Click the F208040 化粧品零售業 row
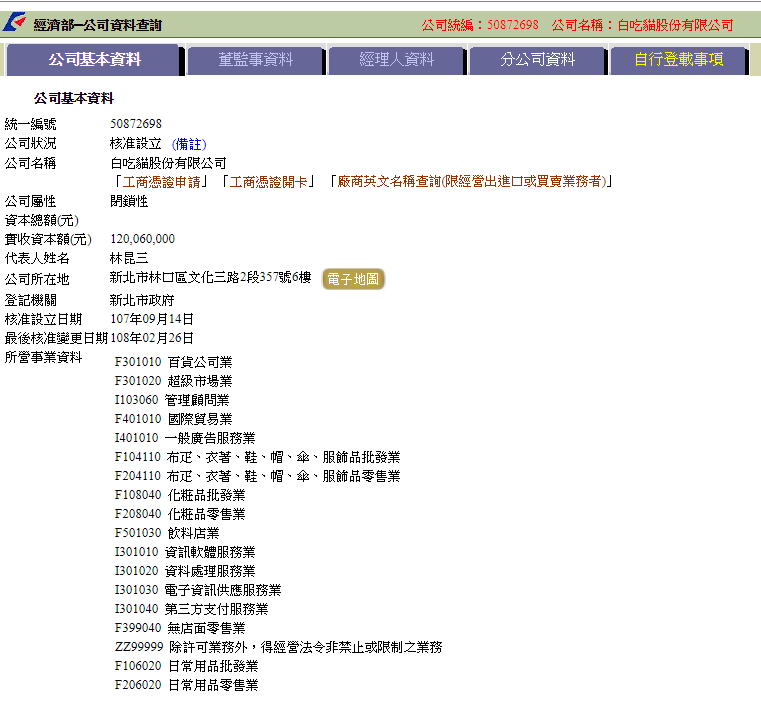Screen dimensions: 761x702 [180, 514]
